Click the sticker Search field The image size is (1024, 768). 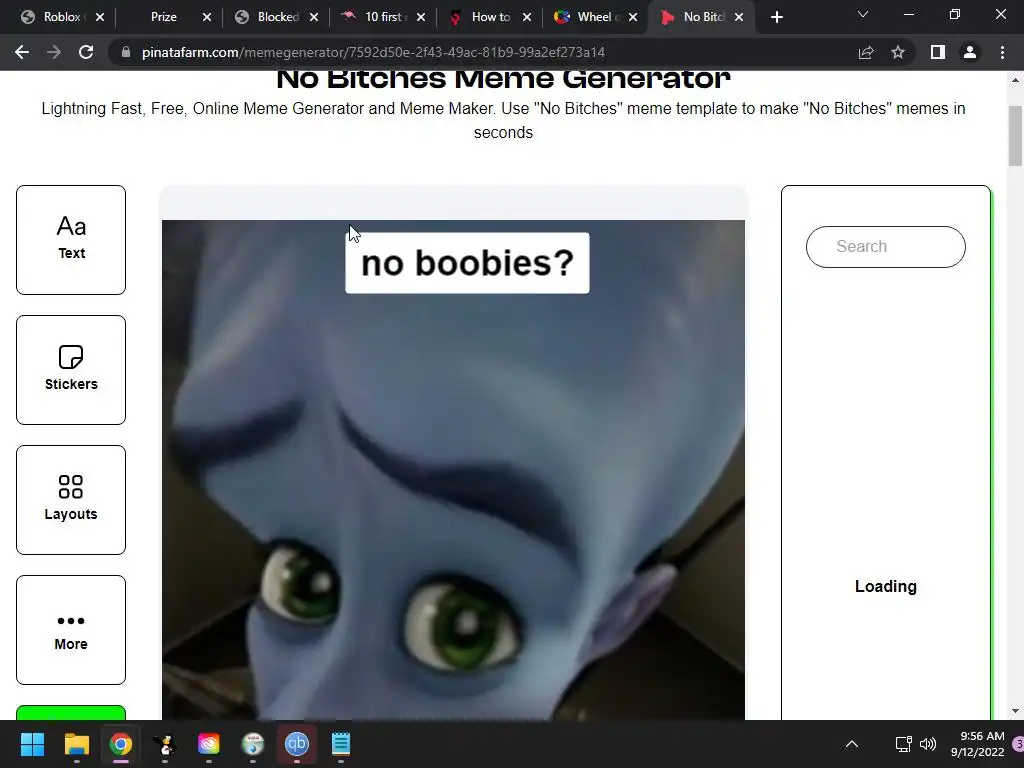(x=886, y=247)
